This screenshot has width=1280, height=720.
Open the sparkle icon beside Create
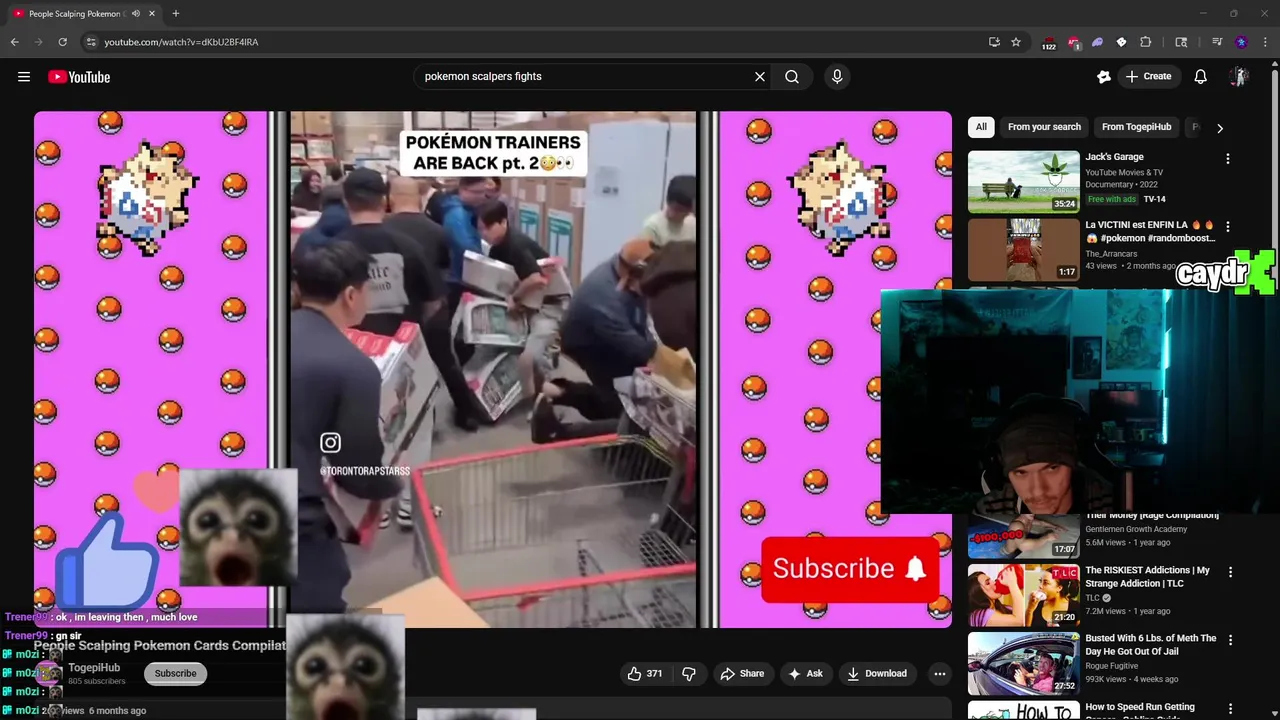tap(1103, 76)
